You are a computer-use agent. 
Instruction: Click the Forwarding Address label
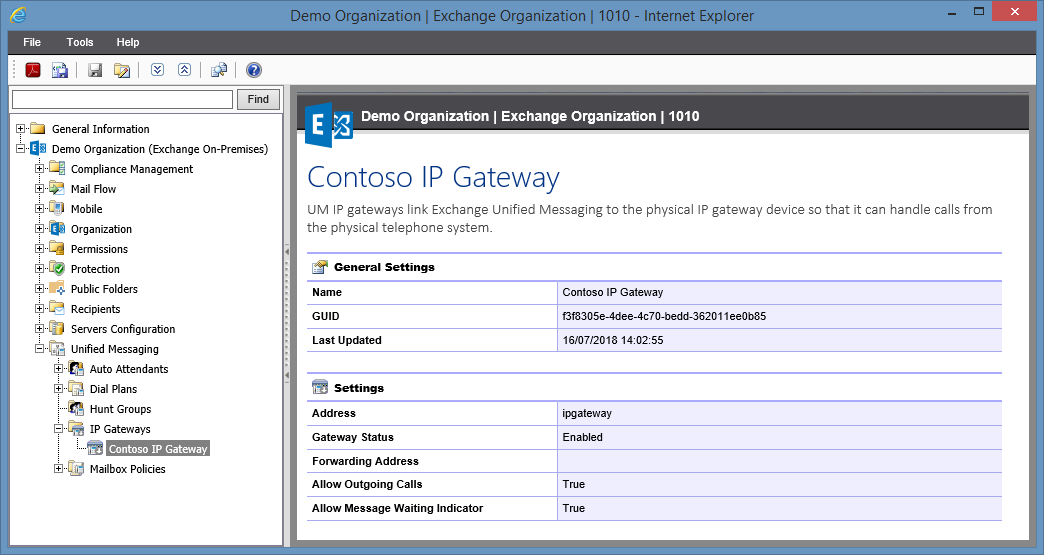365,461
